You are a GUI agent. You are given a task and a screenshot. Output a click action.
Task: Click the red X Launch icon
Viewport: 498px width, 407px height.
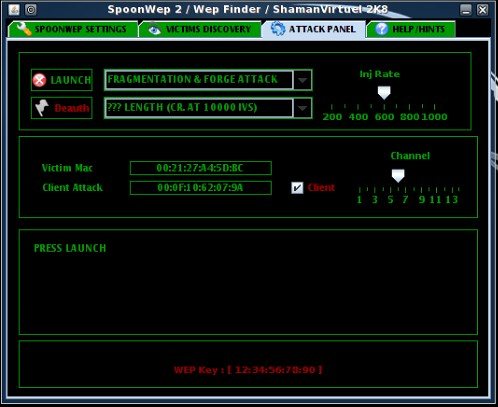39,80
